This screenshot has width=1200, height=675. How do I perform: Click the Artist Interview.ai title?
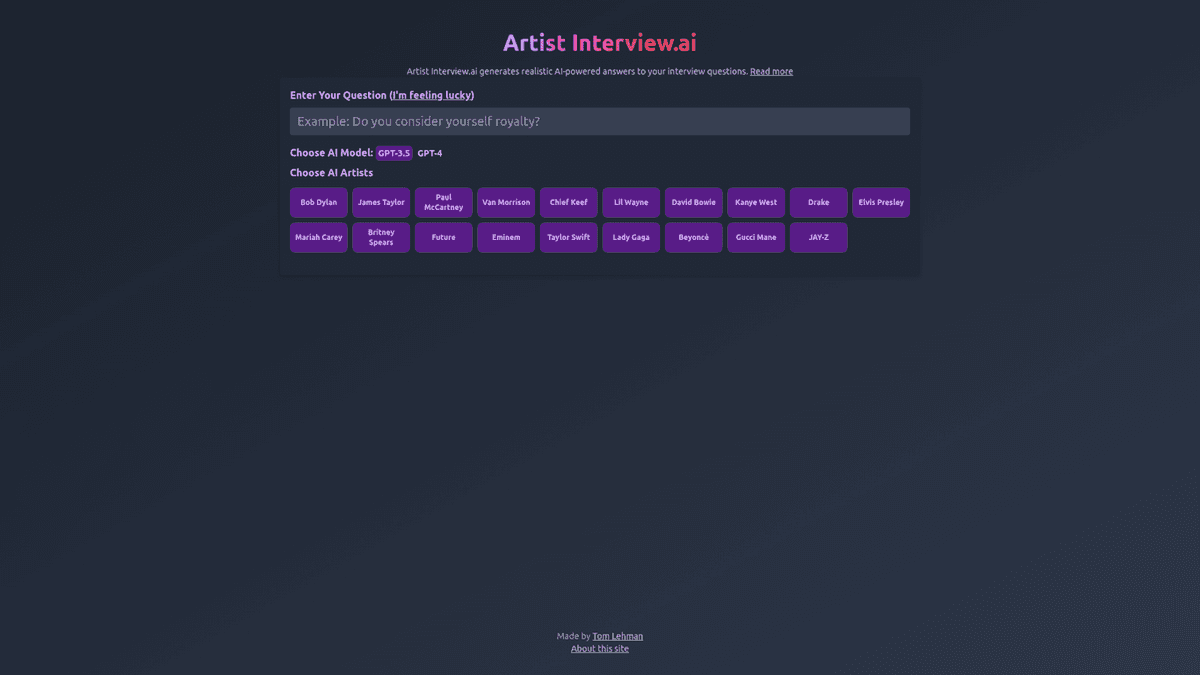pyautogui.click(x=600, y=43)
